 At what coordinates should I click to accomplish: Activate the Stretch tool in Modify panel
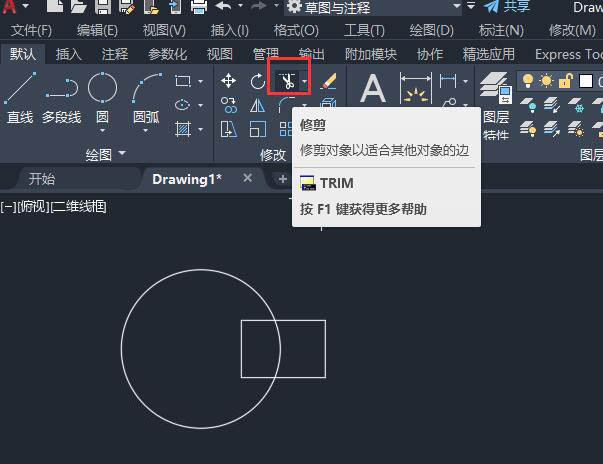pos(228,129)
